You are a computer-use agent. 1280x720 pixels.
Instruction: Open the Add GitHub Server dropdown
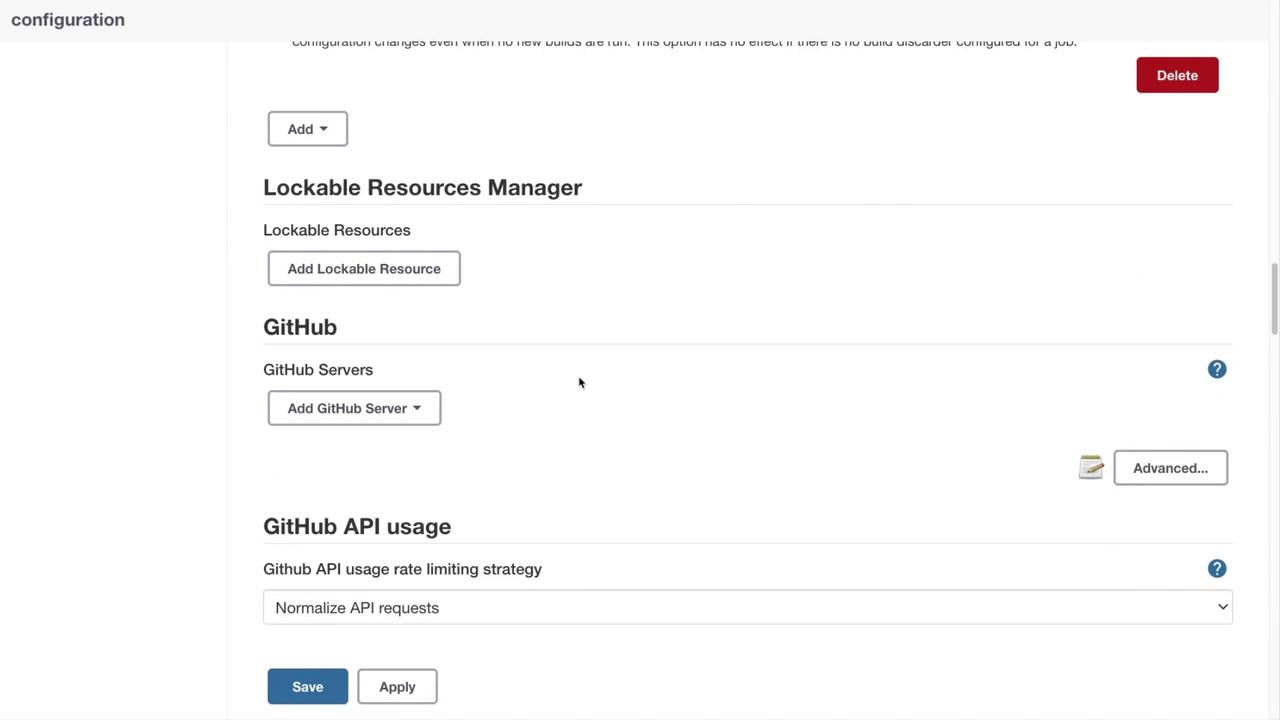(x=354, y=408)
